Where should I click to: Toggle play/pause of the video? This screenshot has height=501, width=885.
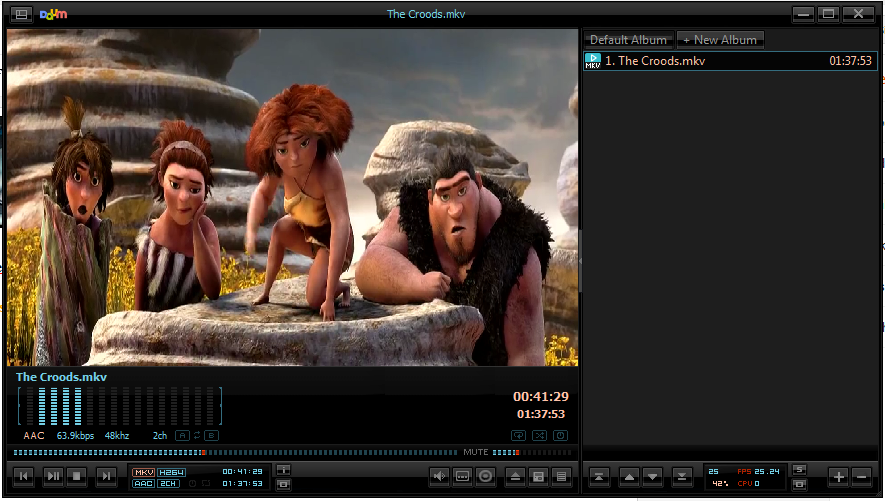click(x=54, y=476)
